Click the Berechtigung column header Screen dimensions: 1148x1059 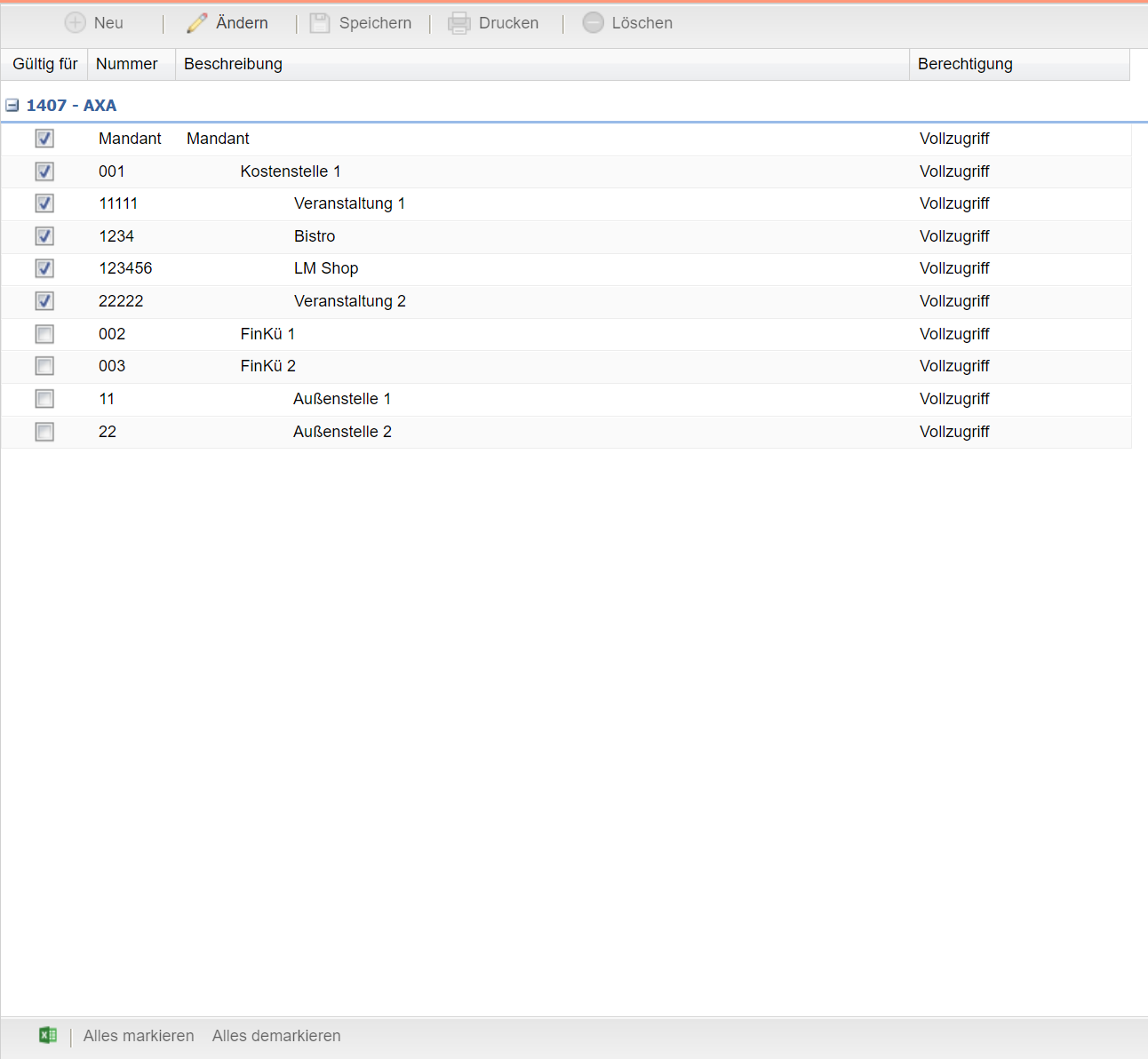click(965, 64)
